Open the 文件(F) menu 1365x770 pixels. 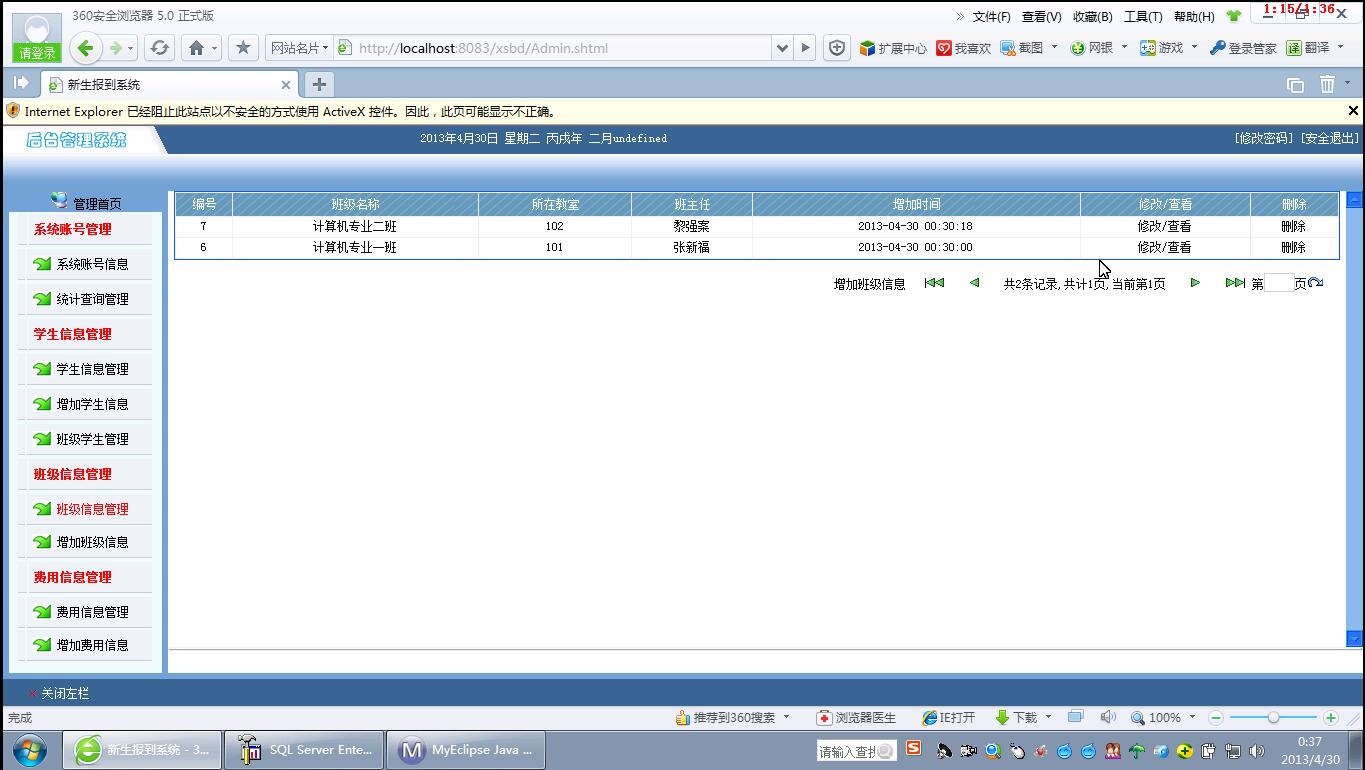pyautogui.click(x=991, y=17)
